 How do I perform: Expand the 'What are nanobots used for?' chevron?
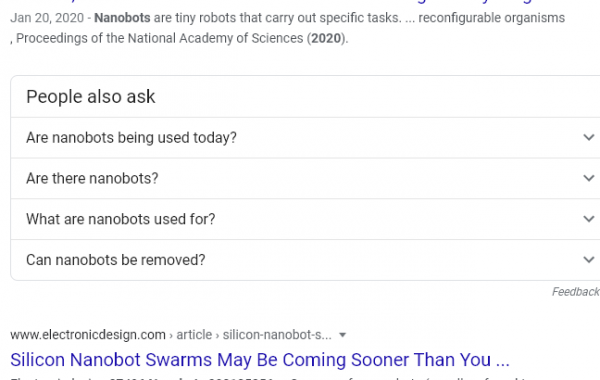(589, 219)
